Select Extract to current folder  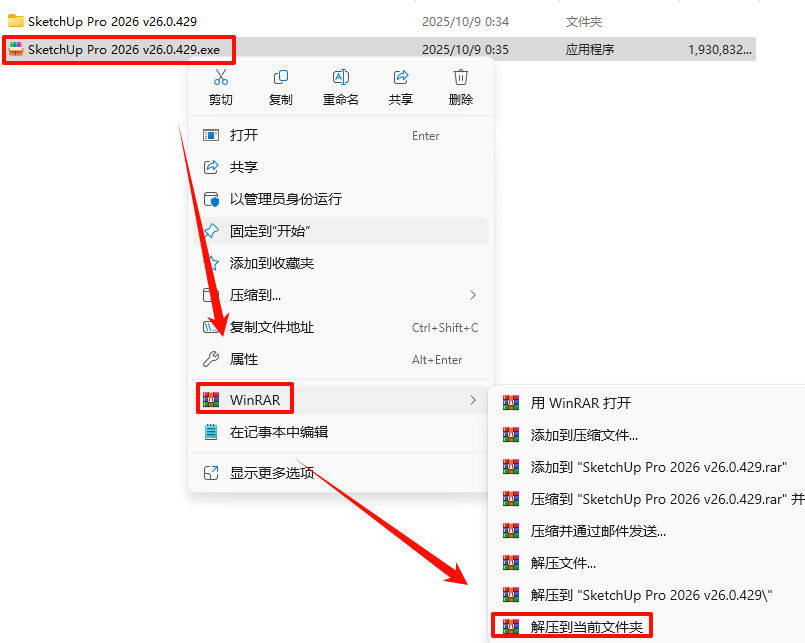coord(572,627)
